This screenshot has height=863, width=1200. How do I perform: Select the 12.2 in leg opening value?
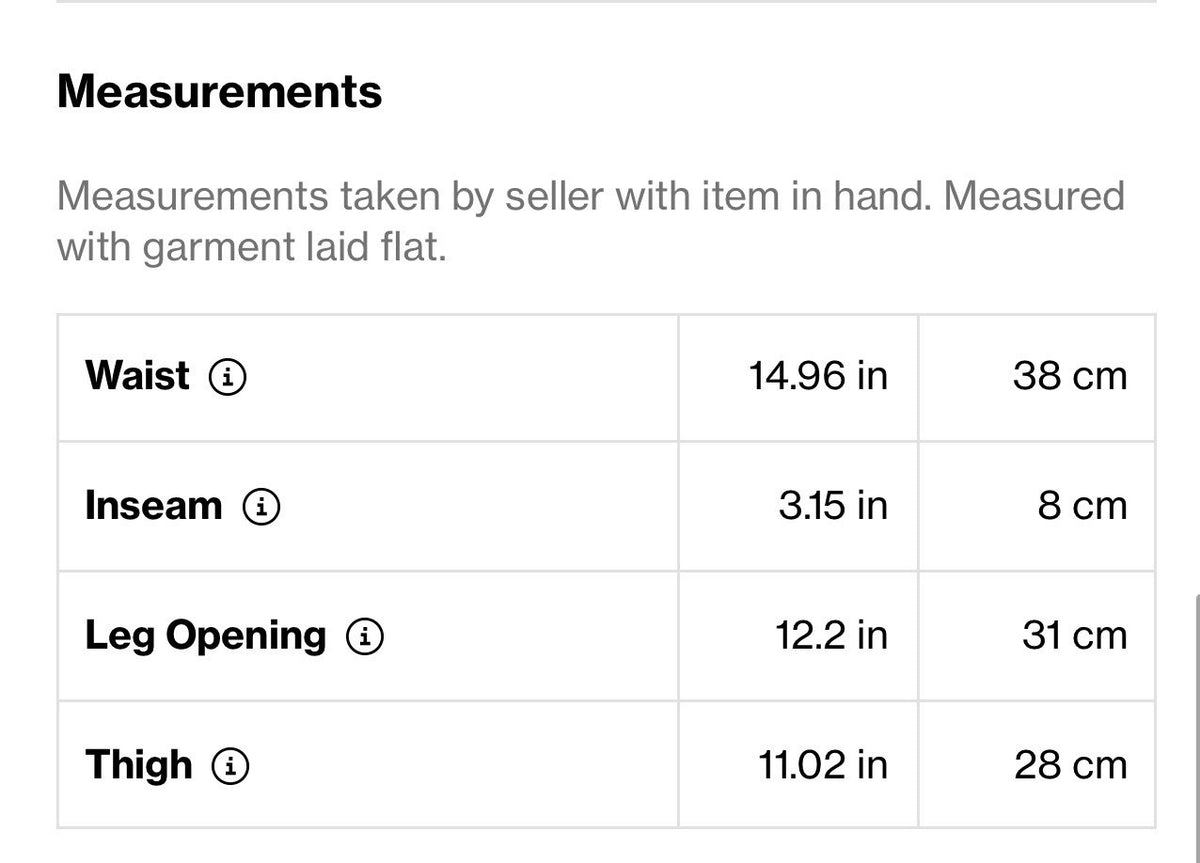point(832,636)
